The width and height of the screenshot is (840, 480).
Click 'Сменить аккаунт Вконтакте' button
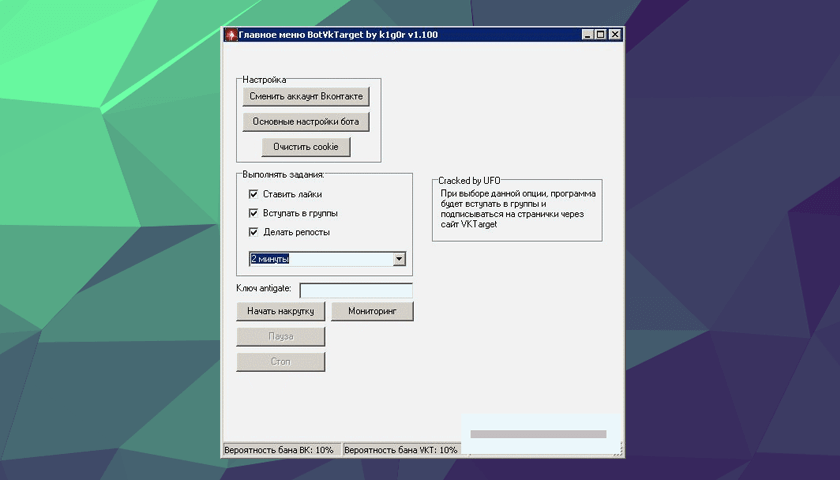click(x=306, y=96)
